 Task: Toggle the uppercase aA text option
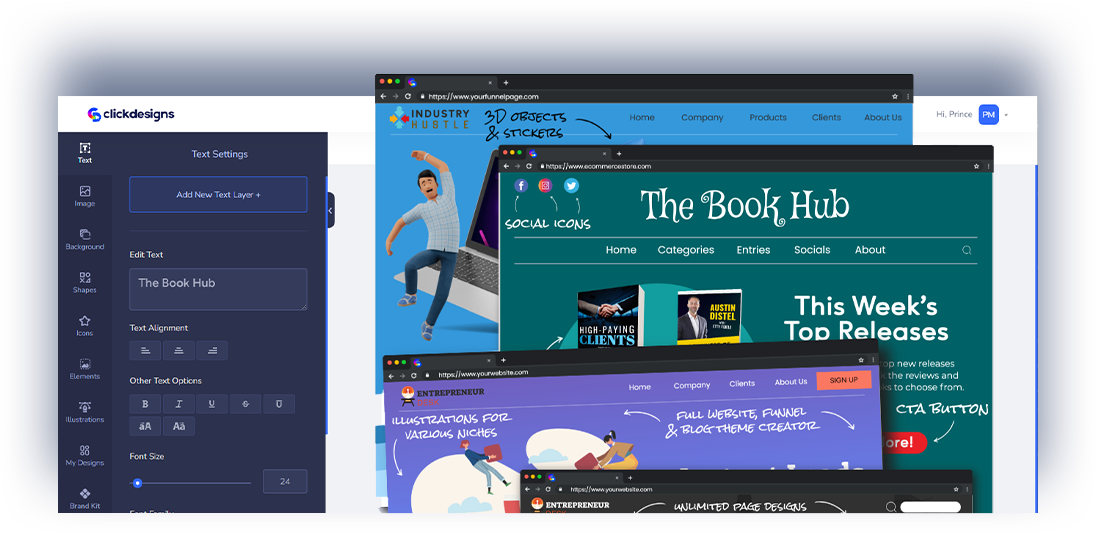145,426
